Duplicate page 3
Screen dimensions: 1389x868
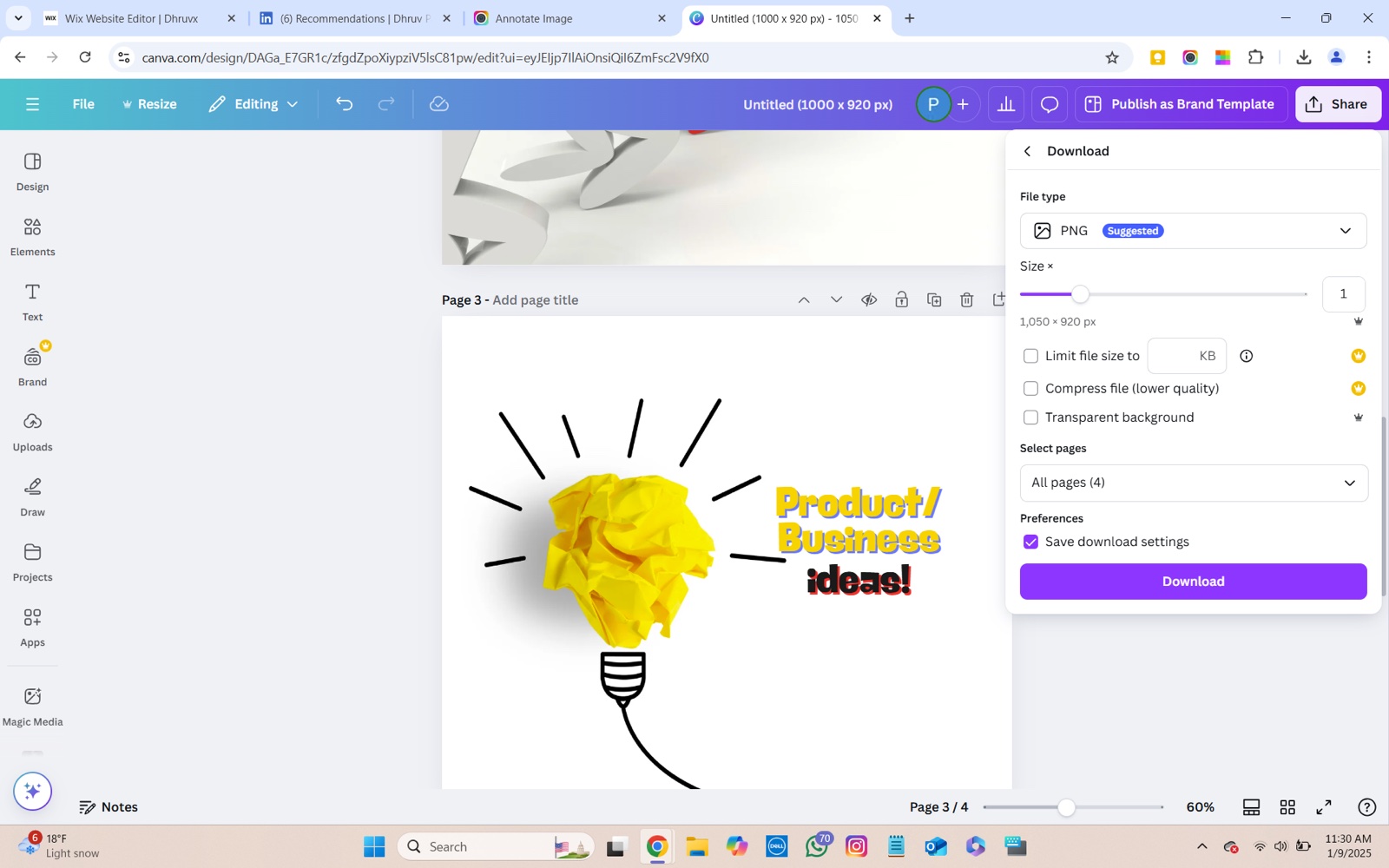934,299
